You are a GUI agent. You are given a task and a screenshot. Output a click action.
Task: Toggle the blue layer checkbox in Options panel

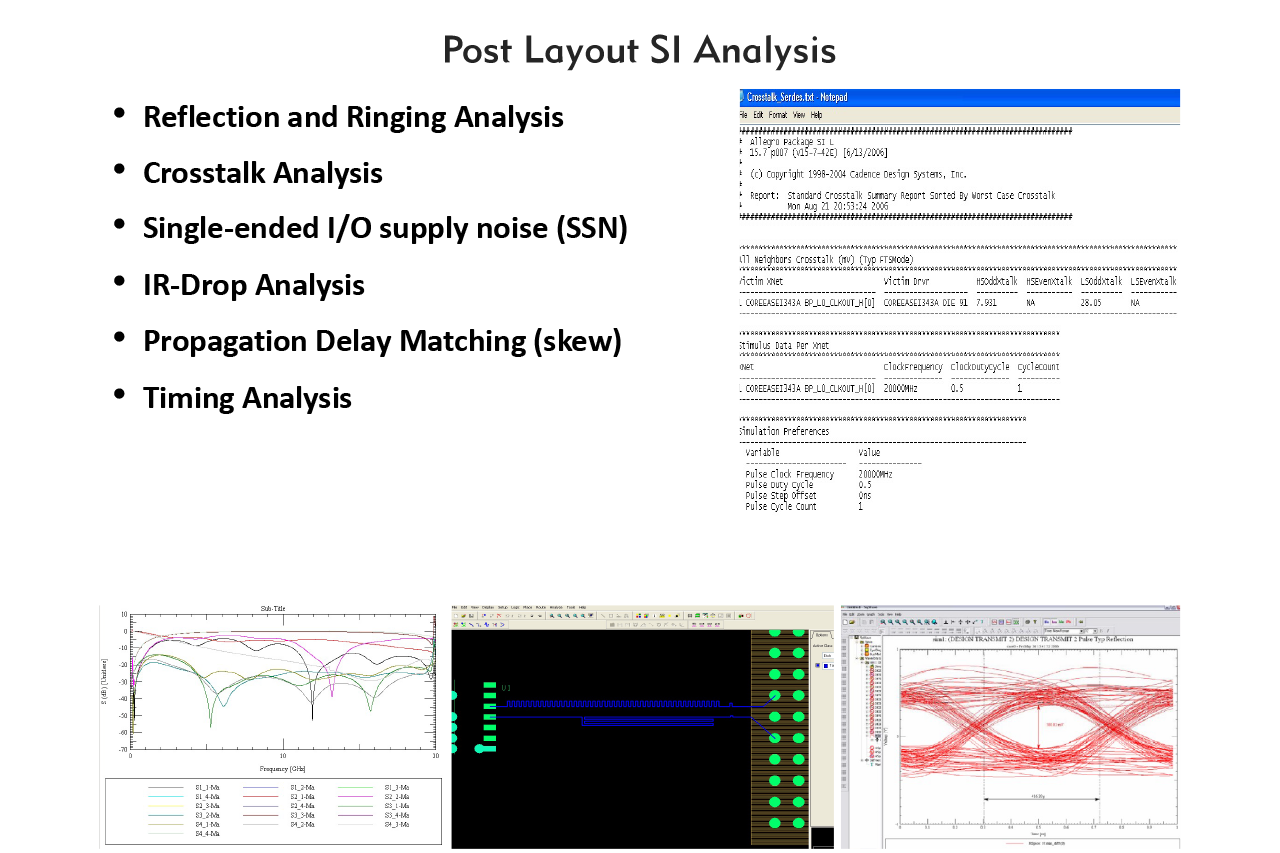click(818, 665)
